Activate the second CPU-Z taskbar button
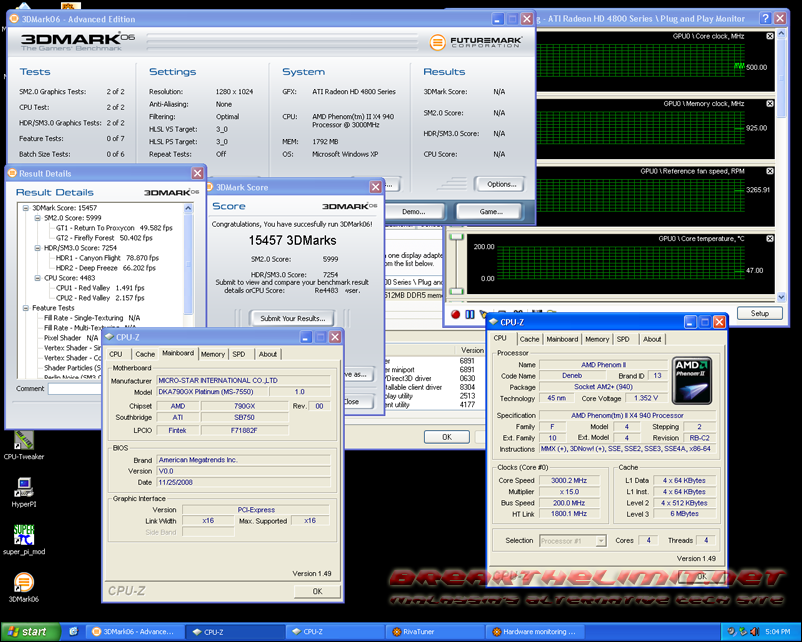The height and width of the screenshot is (642, 802). coord(333,632)
